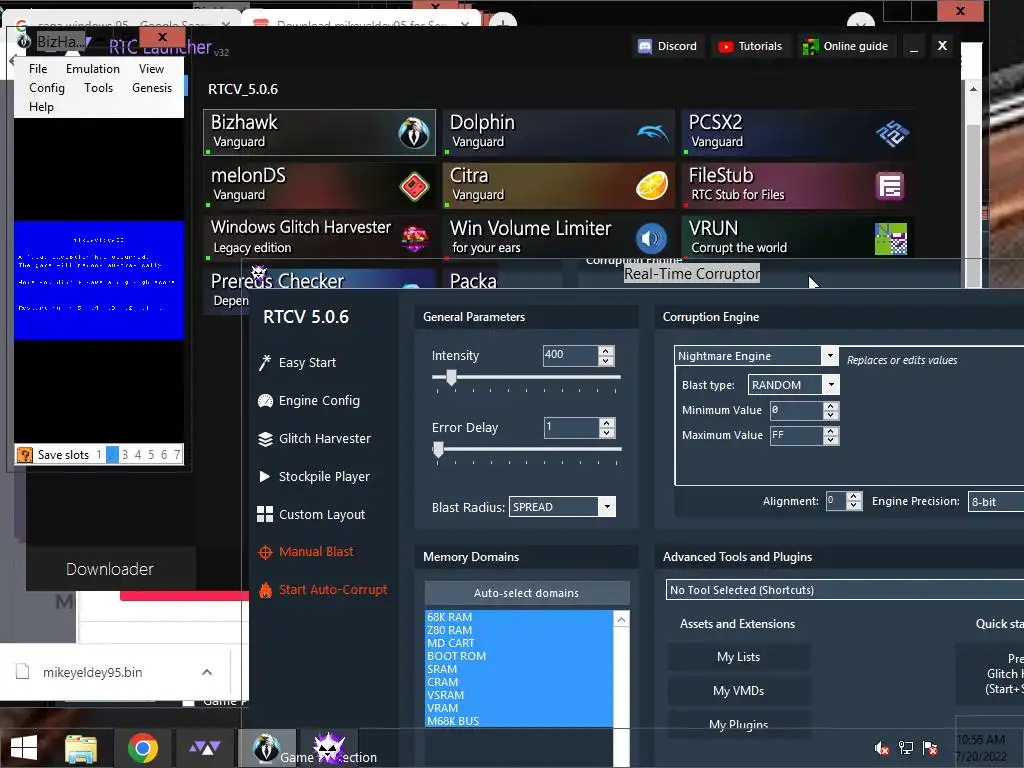Screen dimensions: 1024x768
Task: Open the Citra orange slice icon
Action: [652, 186]
